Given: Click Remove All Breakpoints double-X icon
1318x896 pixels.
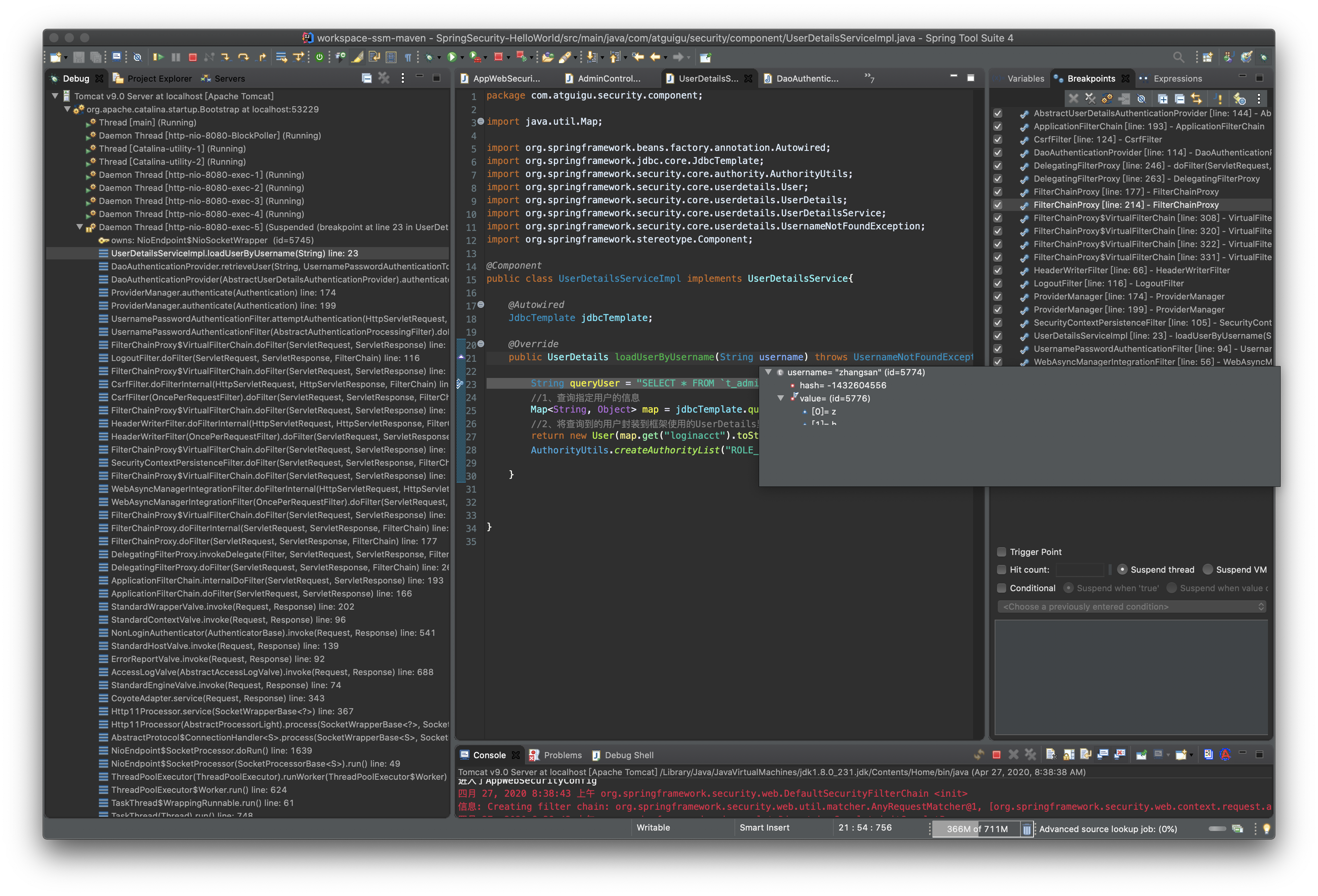Looking at the screenshot, I should [x=1090, y=99].
